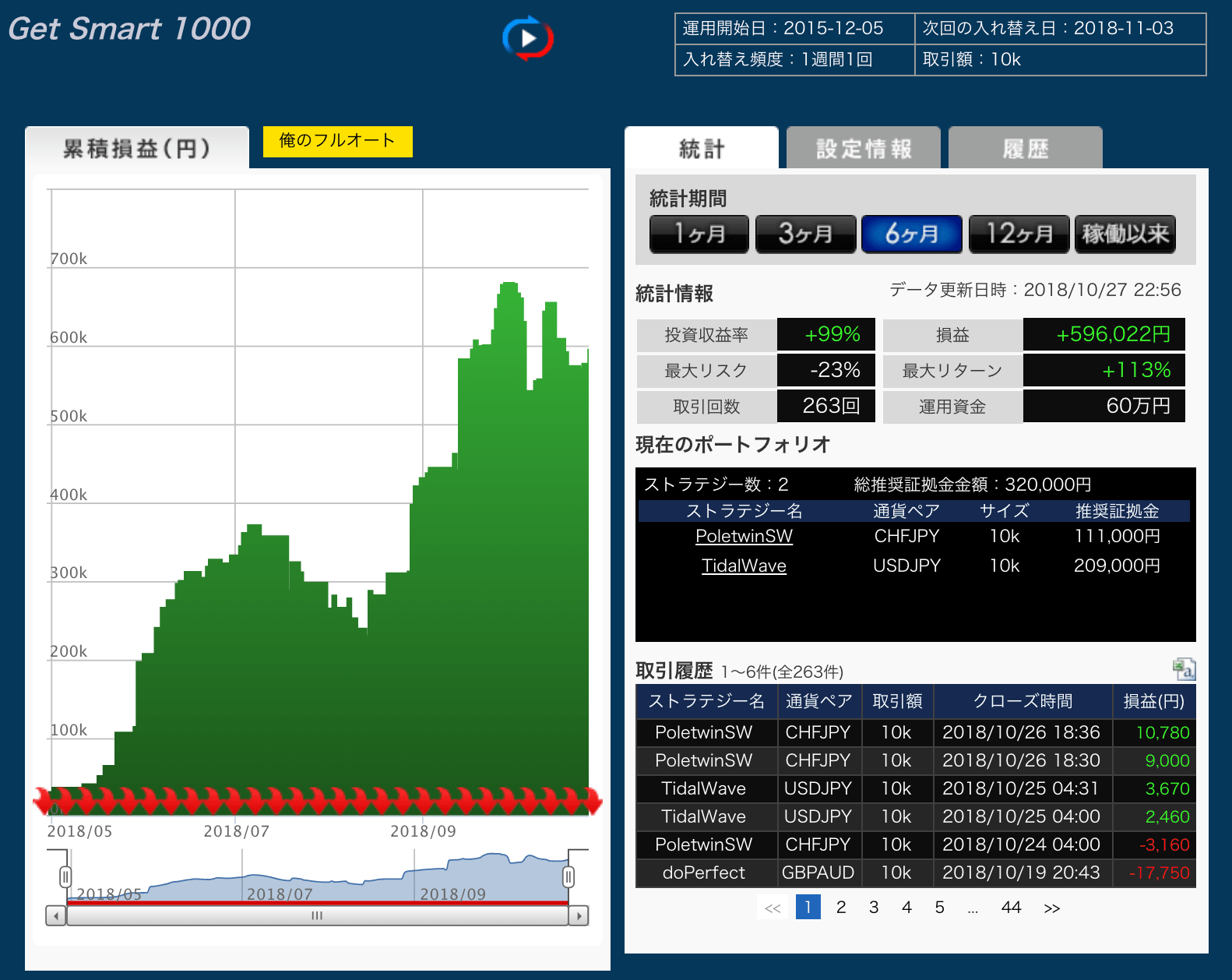Export trade history with the spreadsheet icon

coord(1184,668)
